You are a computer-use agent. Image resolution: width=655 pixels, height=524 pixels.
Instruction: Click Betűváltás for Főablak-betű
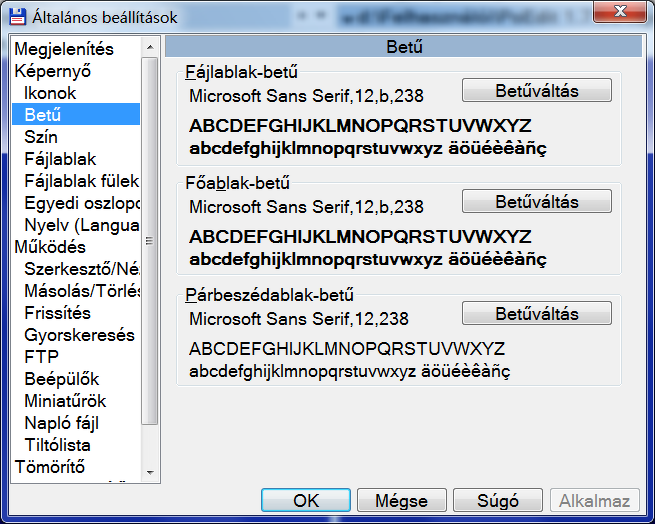[x=537, y=202]
